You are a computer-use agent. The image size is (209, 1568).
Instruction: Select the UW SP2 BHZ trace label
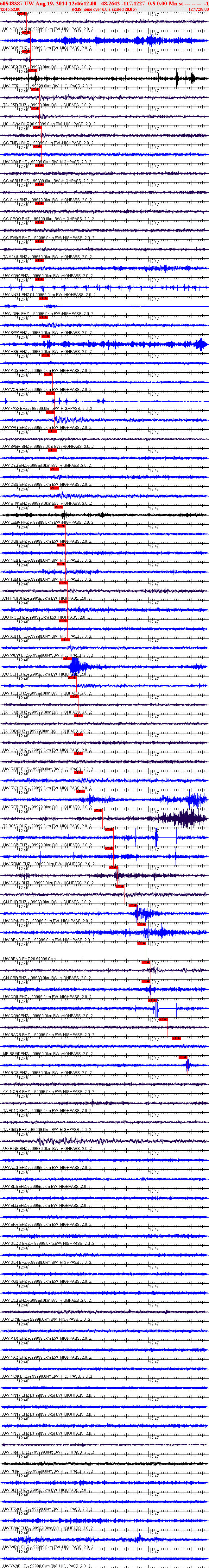click(x=47, y=67)
